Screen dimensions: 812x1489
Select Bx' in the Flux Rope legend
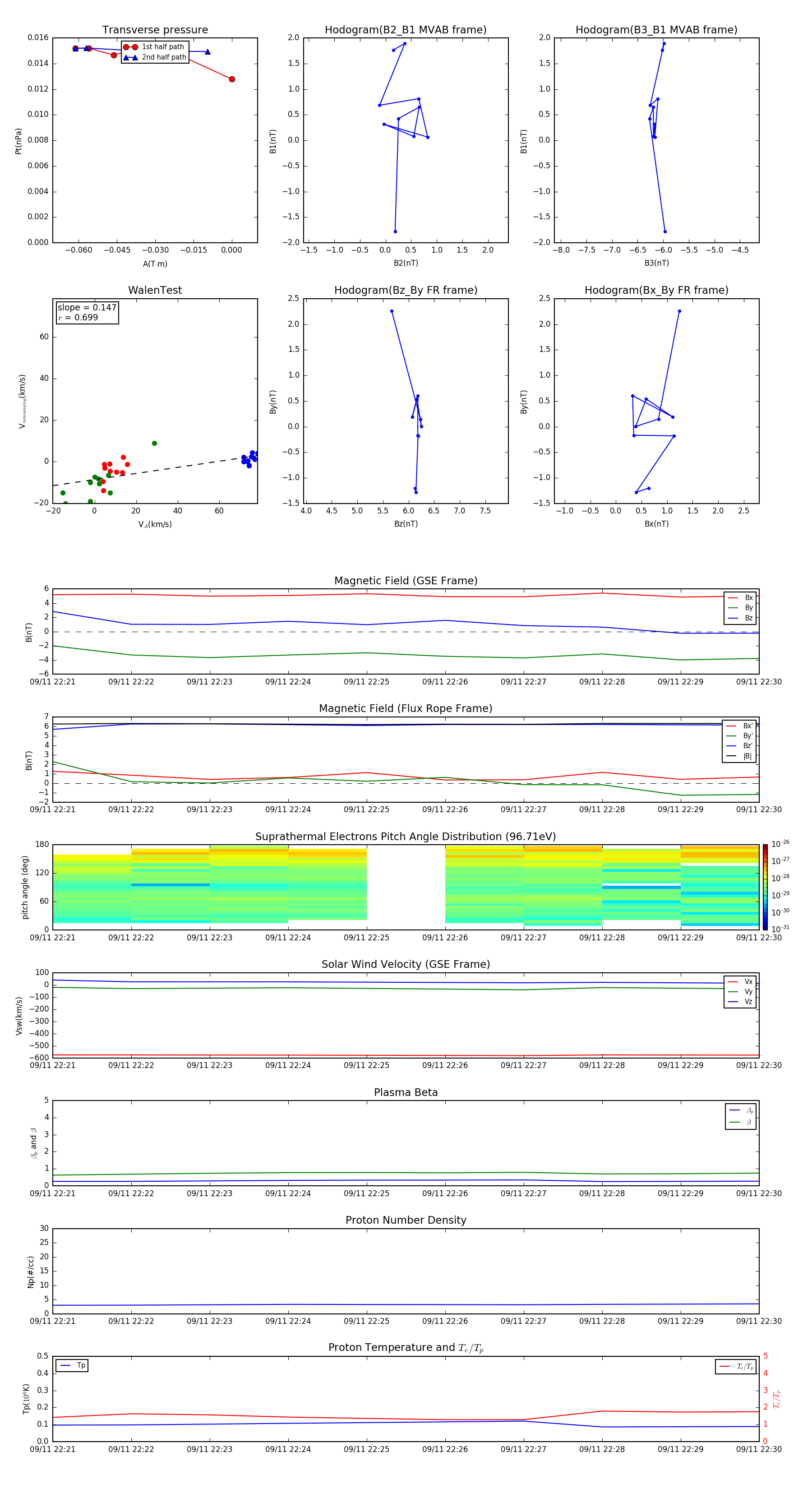click(739, 726)
